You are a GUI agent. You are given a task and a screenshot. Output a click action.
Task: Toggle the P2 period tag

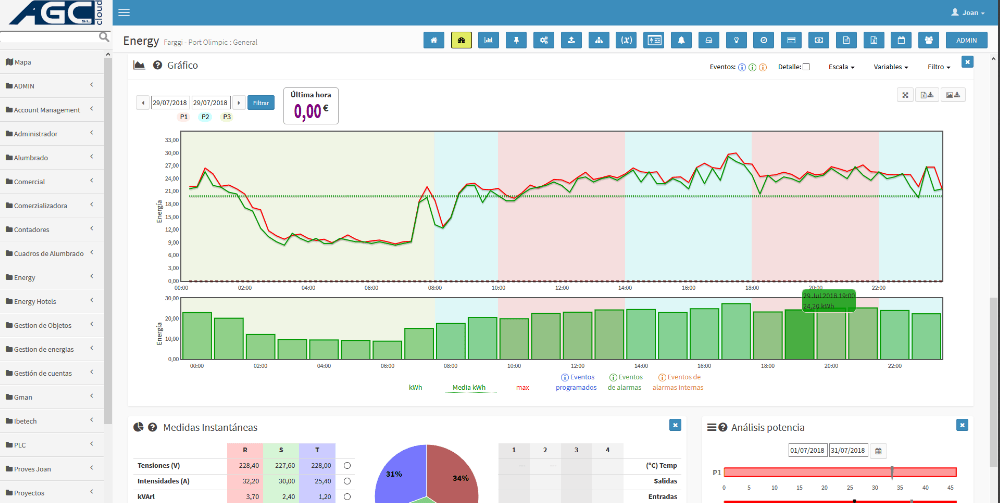205,117
